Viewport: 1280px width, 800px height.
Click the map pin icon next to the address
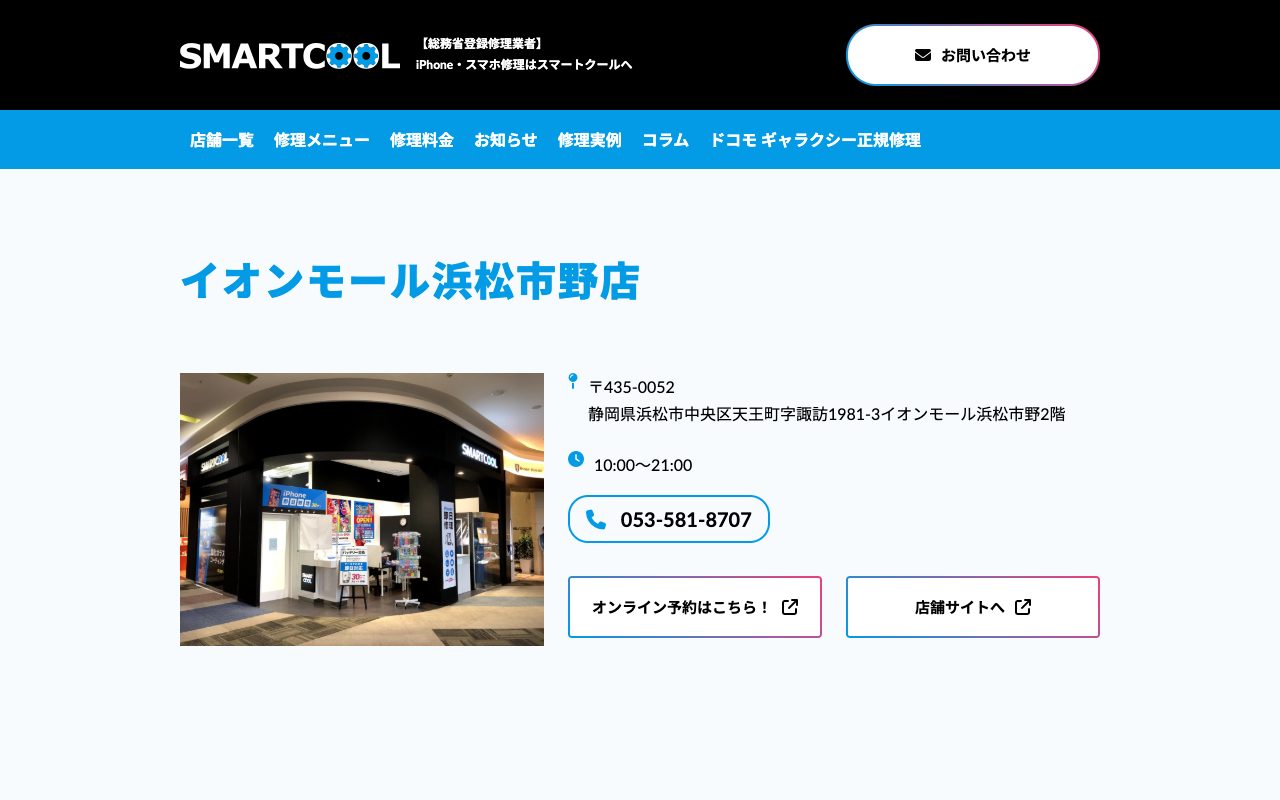pos(573,381)
